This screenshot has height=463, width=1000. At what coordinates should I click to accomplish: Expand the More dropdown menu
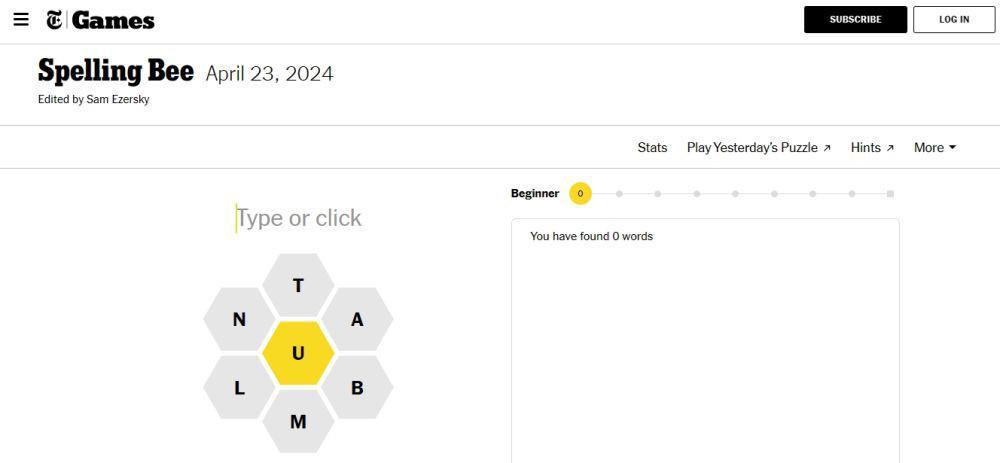click(x=935, y=147)
